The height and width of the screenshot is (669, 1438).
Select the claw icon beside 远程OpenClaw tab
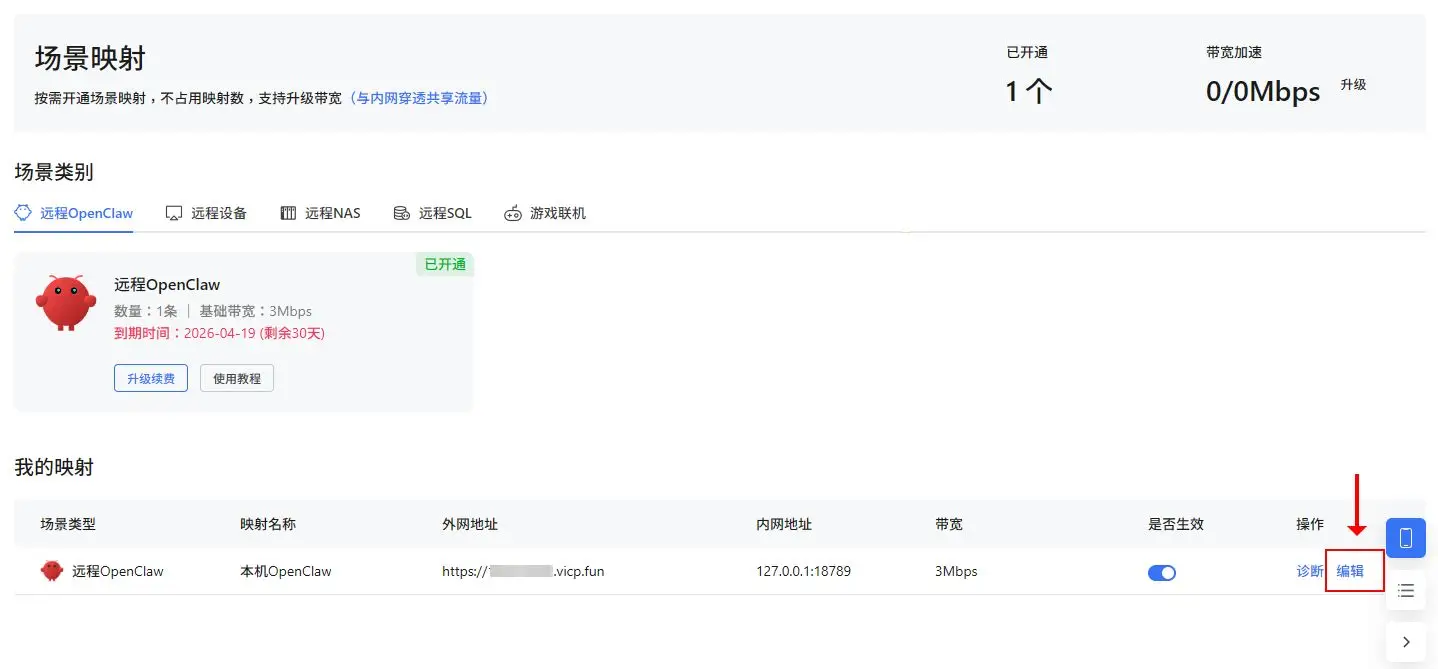pos(22,212)
